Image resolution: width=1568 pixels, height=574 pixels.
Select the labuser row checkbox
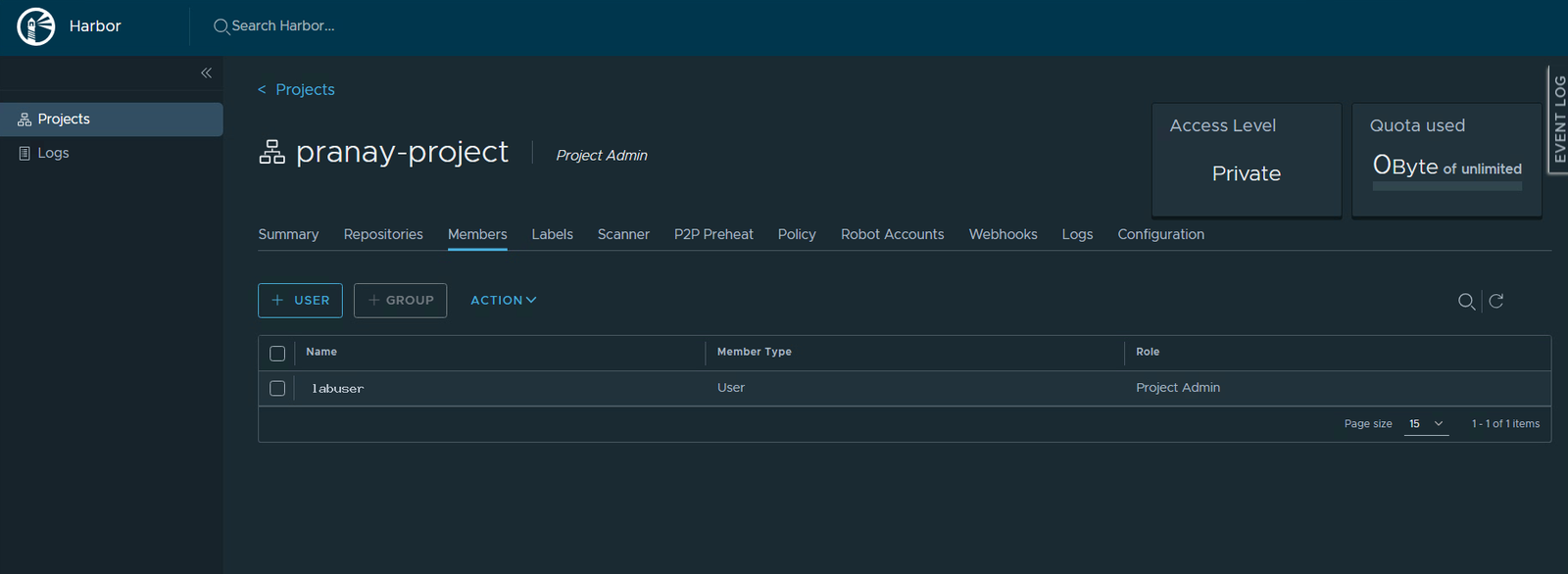point(277,389)
